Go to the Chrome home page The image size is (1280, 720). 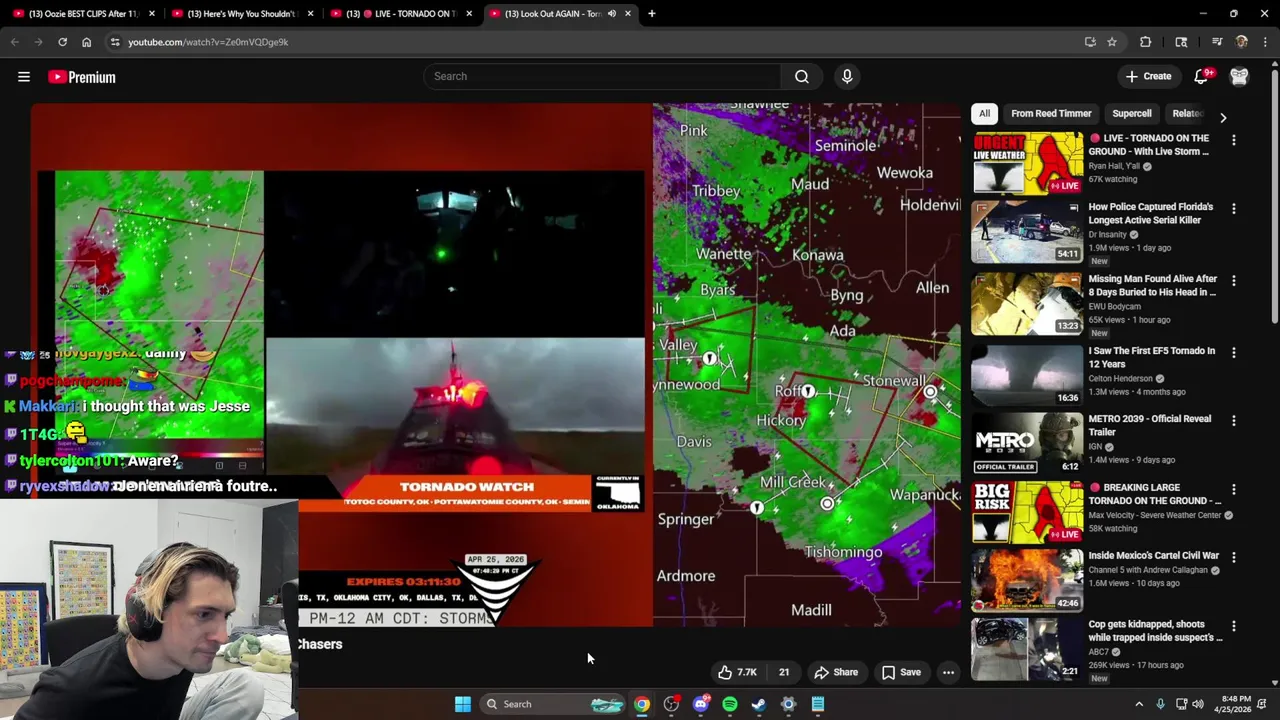click(x=86, y=42)
